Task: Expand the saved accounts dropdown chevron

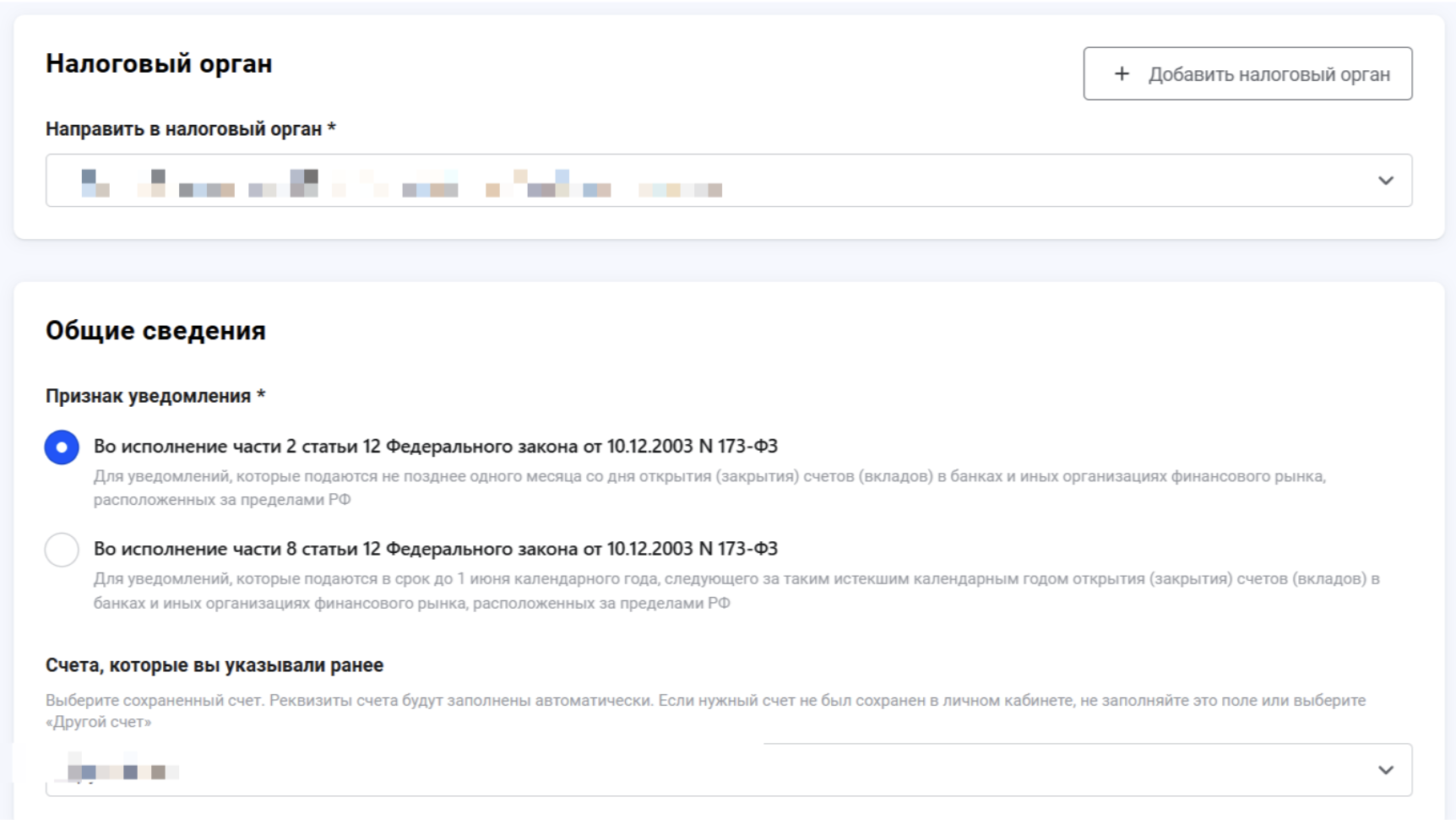Action: tap(1385, 770)
